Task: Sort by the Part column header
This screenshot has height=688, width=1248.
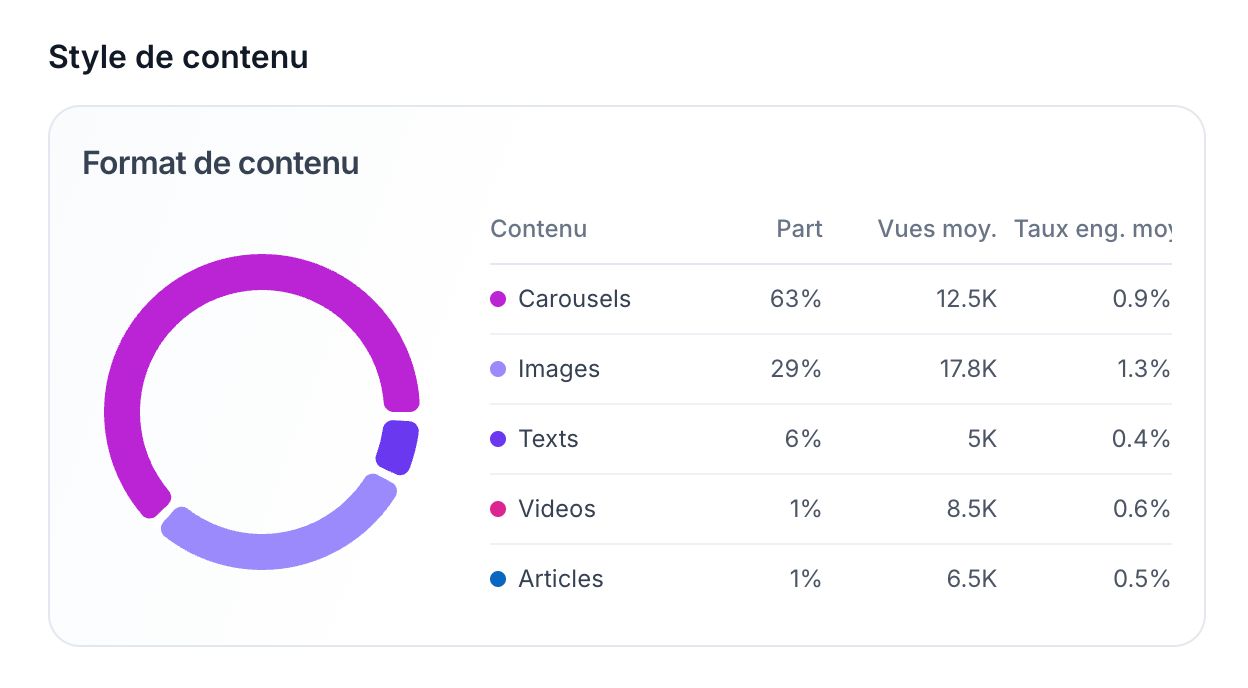Action: [799, 229]
